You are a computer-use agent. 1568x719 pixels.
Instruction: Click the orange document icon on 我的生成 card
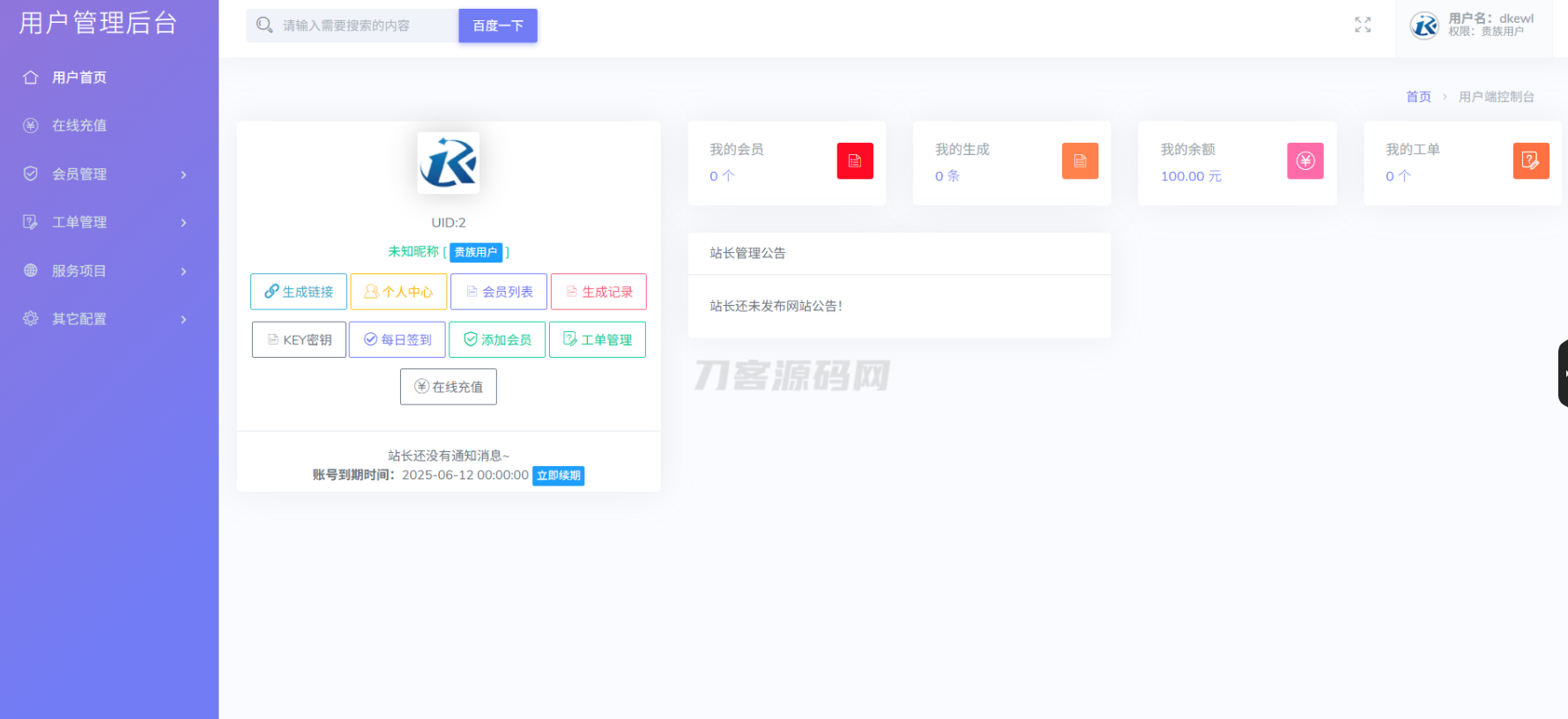[x=1080, y=161]
